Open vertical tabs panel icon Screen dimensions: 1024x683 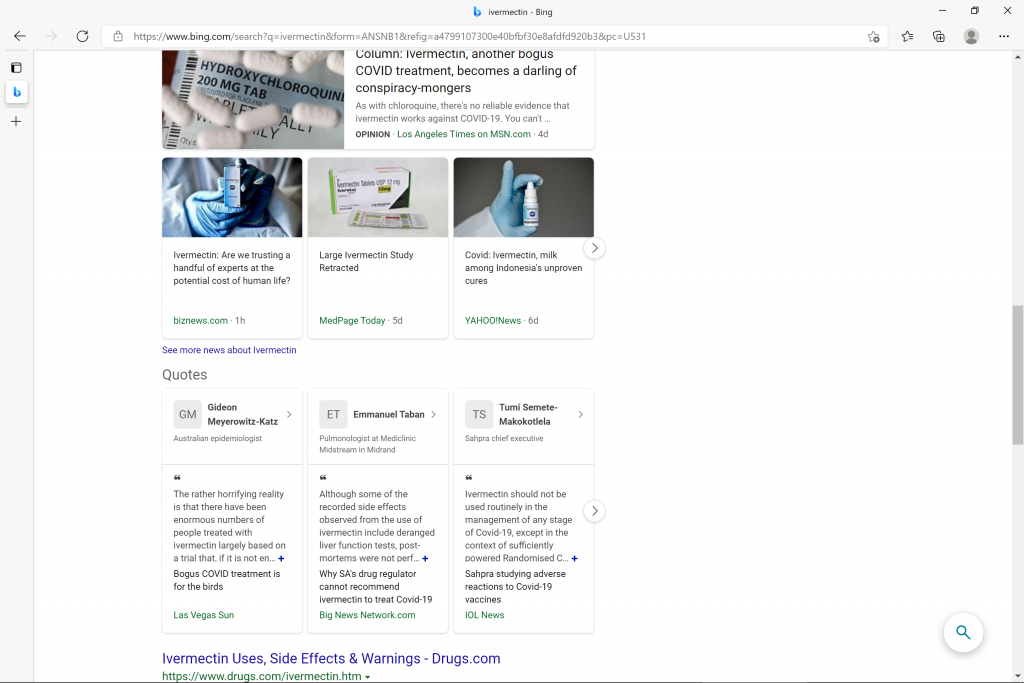click(16, 67)
